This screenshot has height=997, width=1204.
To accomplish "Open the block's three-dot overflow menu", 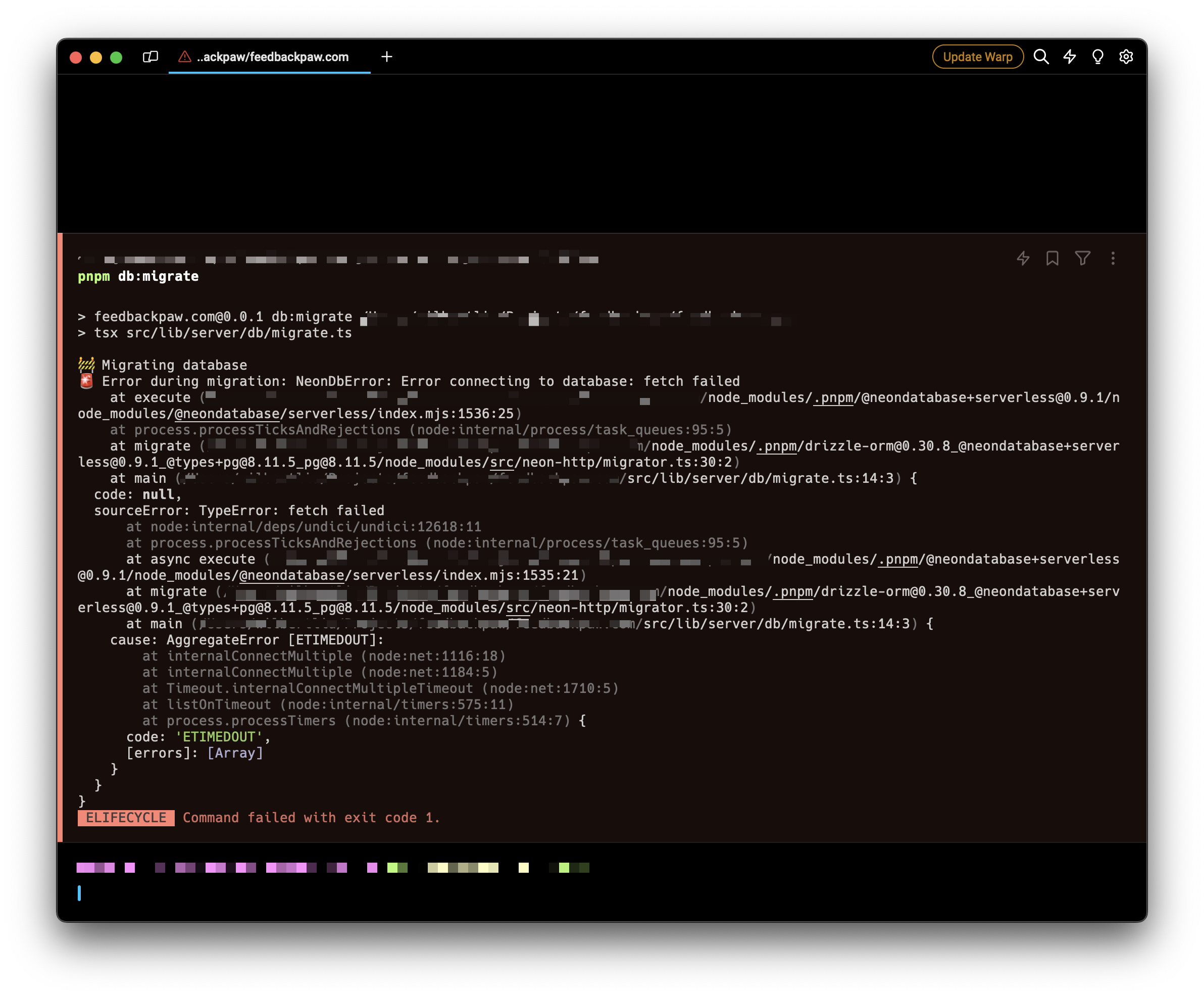I will [x=1113, y=259].
